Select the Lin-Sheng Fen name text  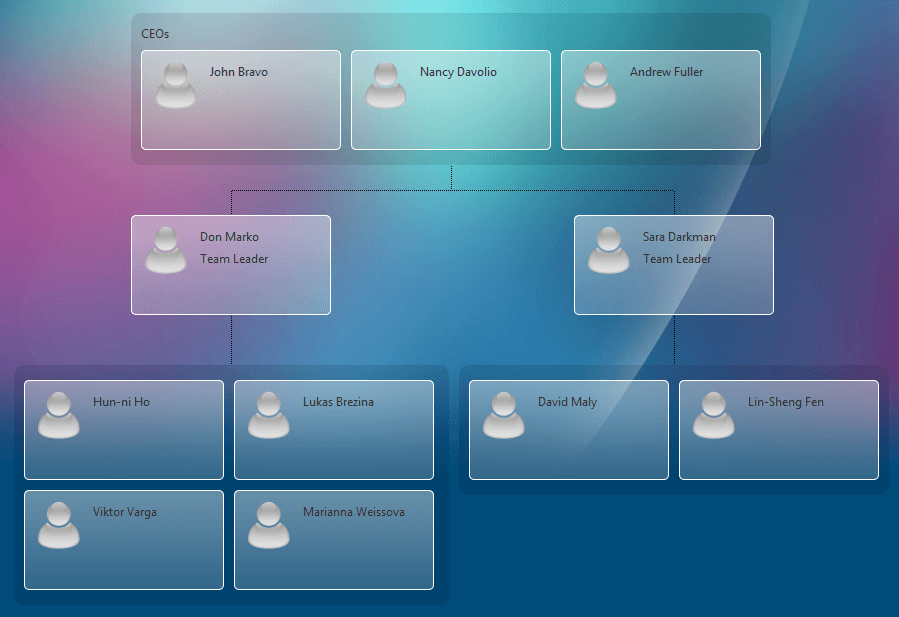(785, 403)
